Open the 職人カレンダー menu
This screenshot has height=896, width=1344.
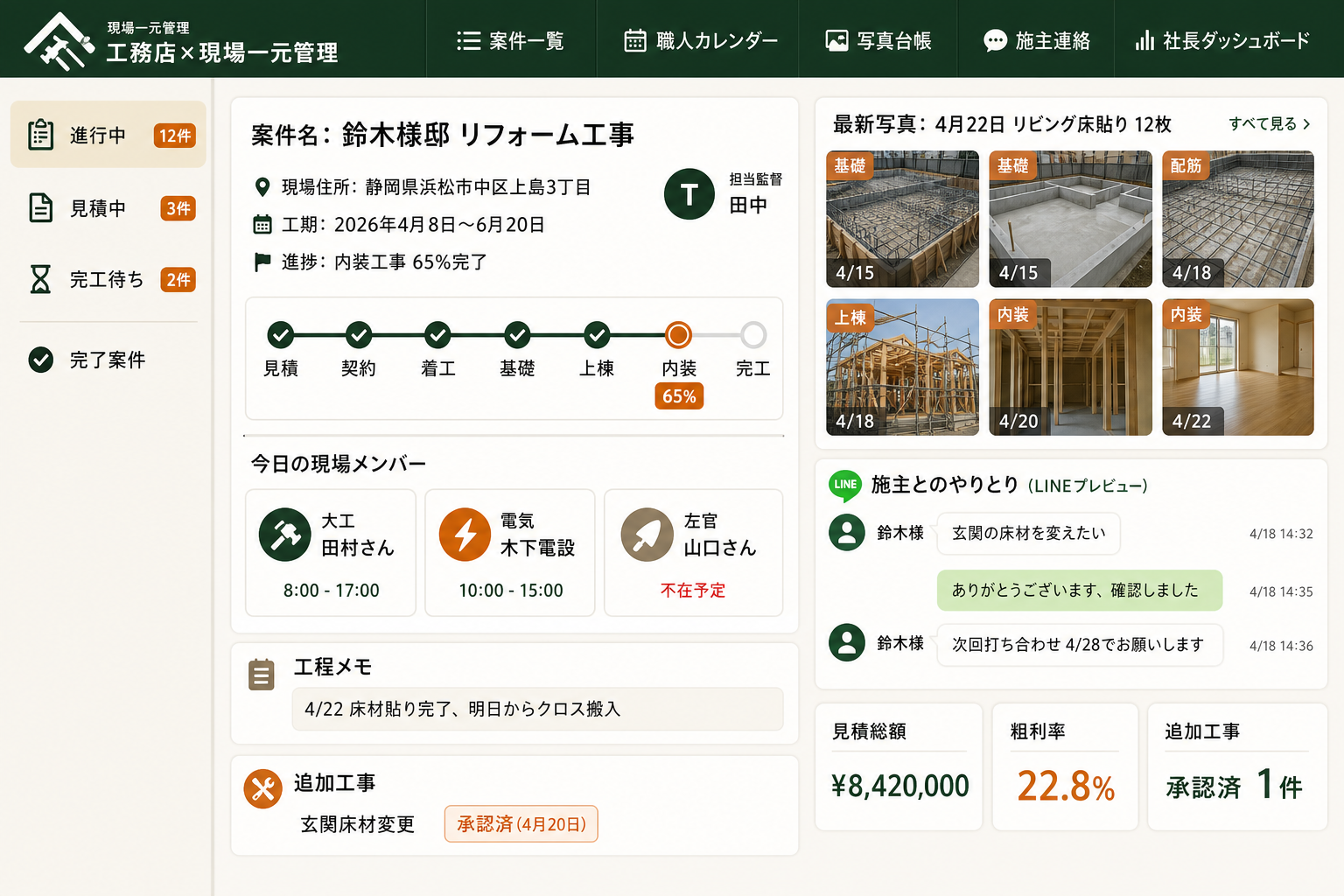[700, 40]
